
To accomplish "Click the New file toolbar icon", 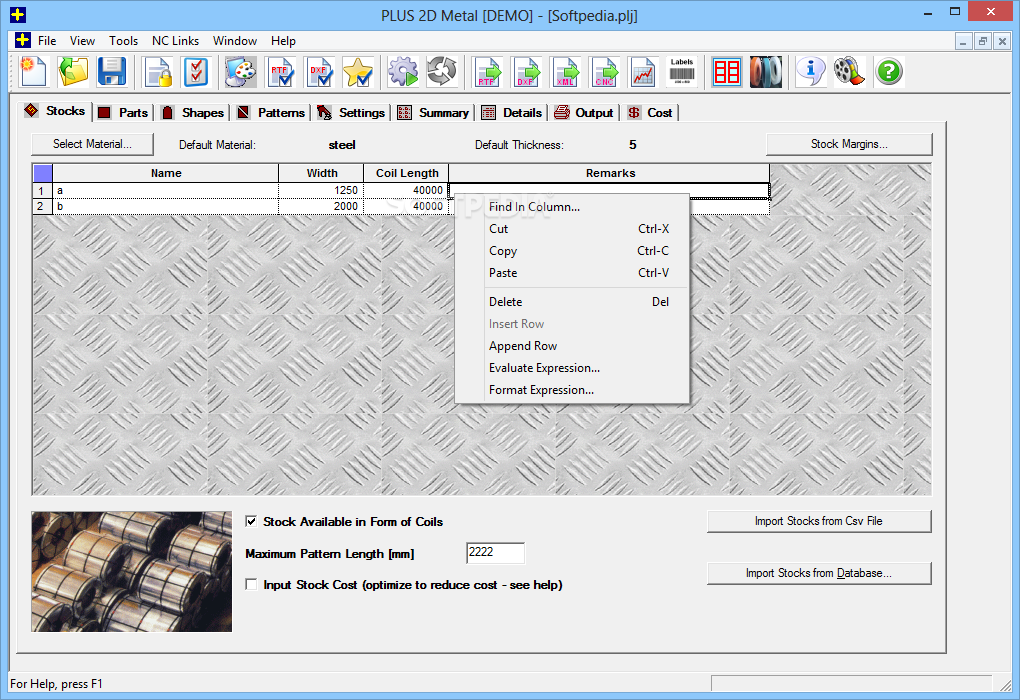I will (33, 72).
